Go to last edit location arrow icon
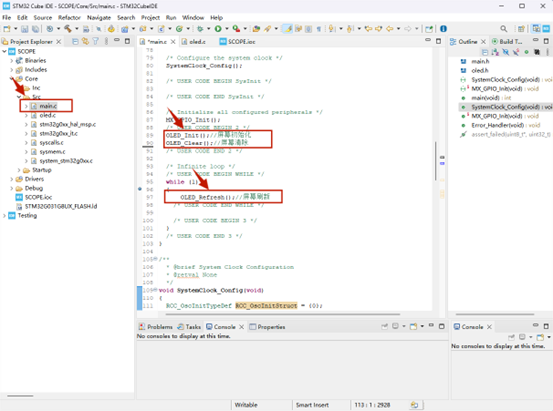This screenshot has width=553, height=411. (x=368, y=29)
